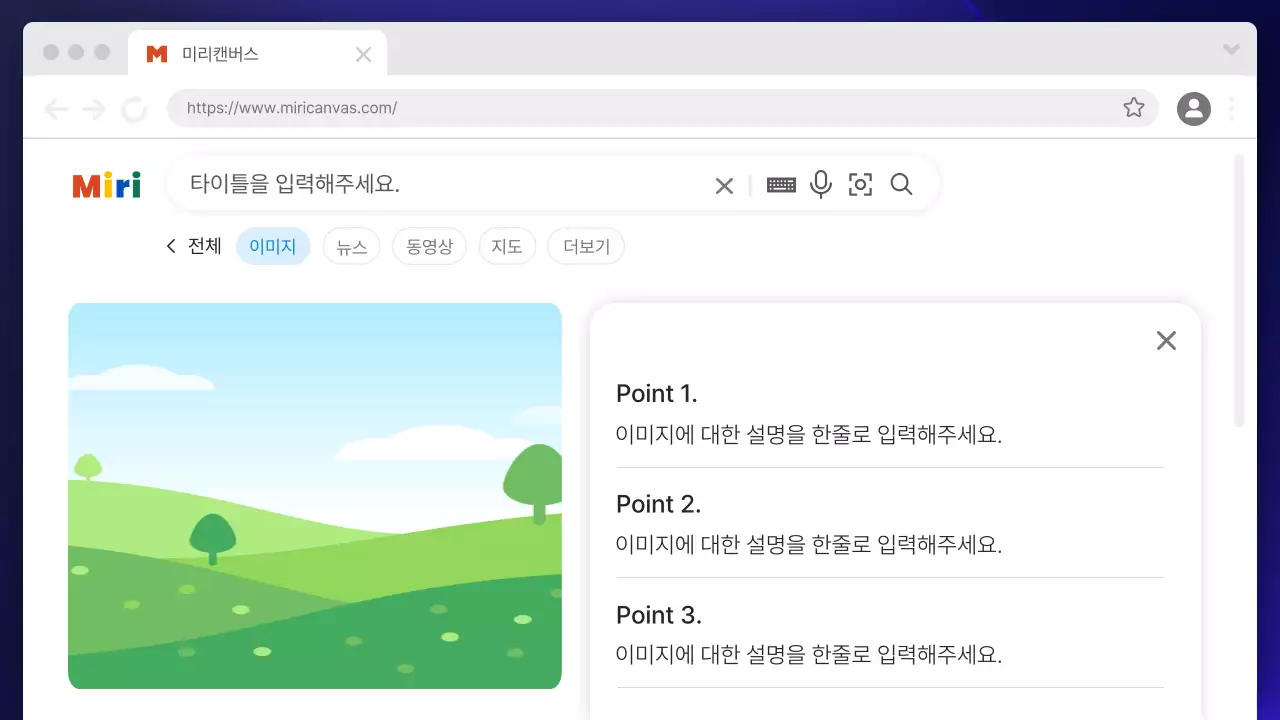The width and height of the screenshot is (1280, 720).
Task: Navigate back with the browser back arrow
Action: pos(57,108)
